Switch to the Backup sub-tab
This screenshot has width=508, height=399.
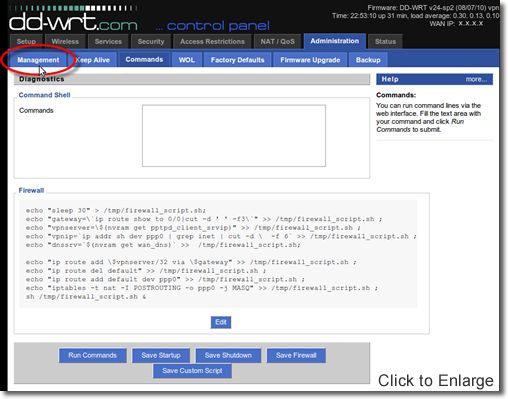(368, 60)
